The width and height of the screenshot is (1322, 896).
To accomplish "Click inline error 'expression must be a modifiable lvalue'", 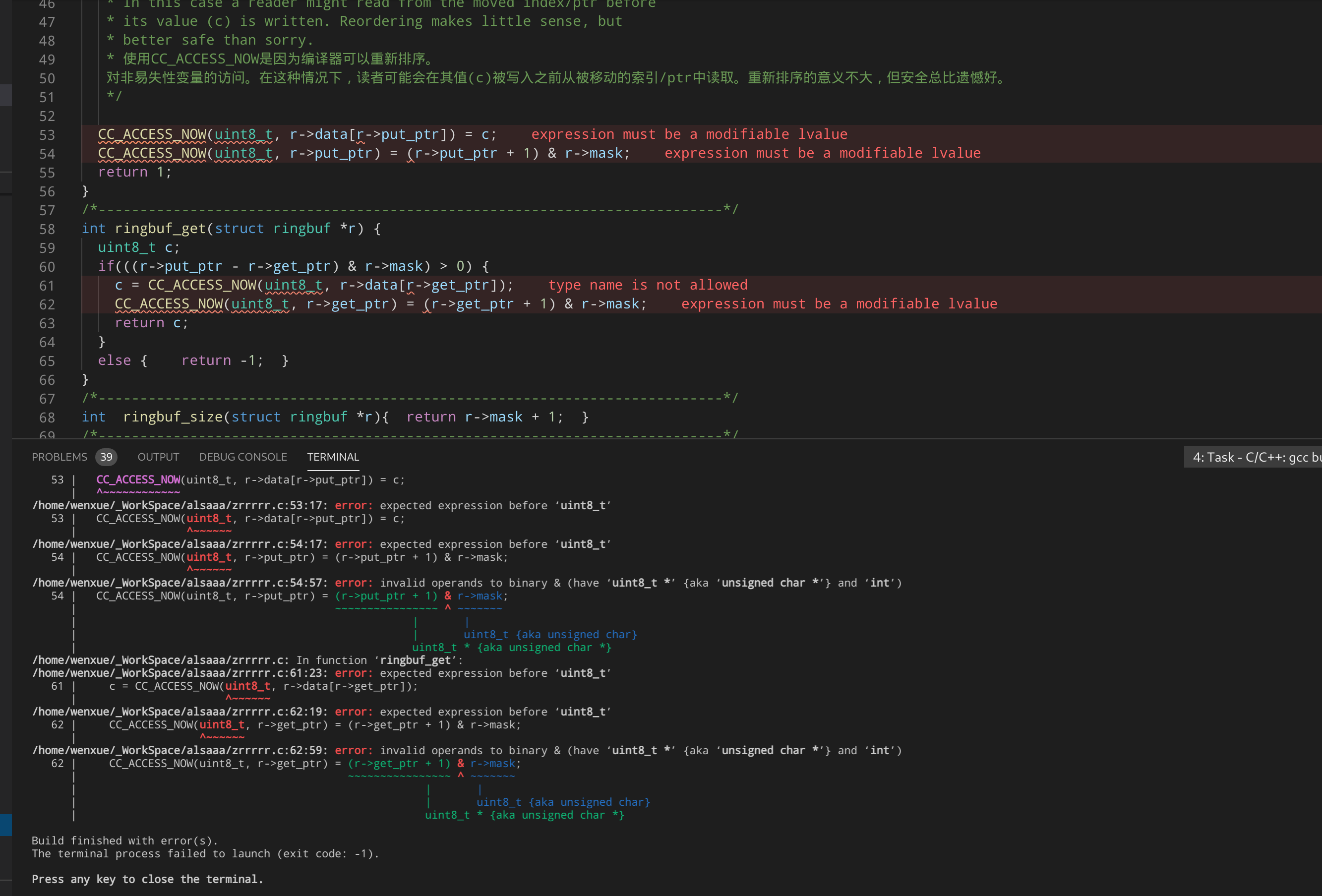I will coord(689,134).
